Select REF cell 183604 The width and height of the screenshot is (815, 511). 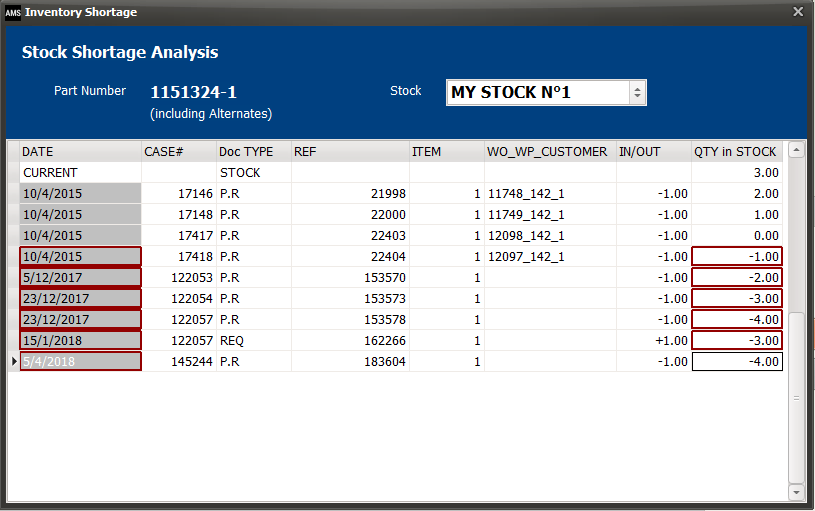pyautogui.click(x=350, y=361)
